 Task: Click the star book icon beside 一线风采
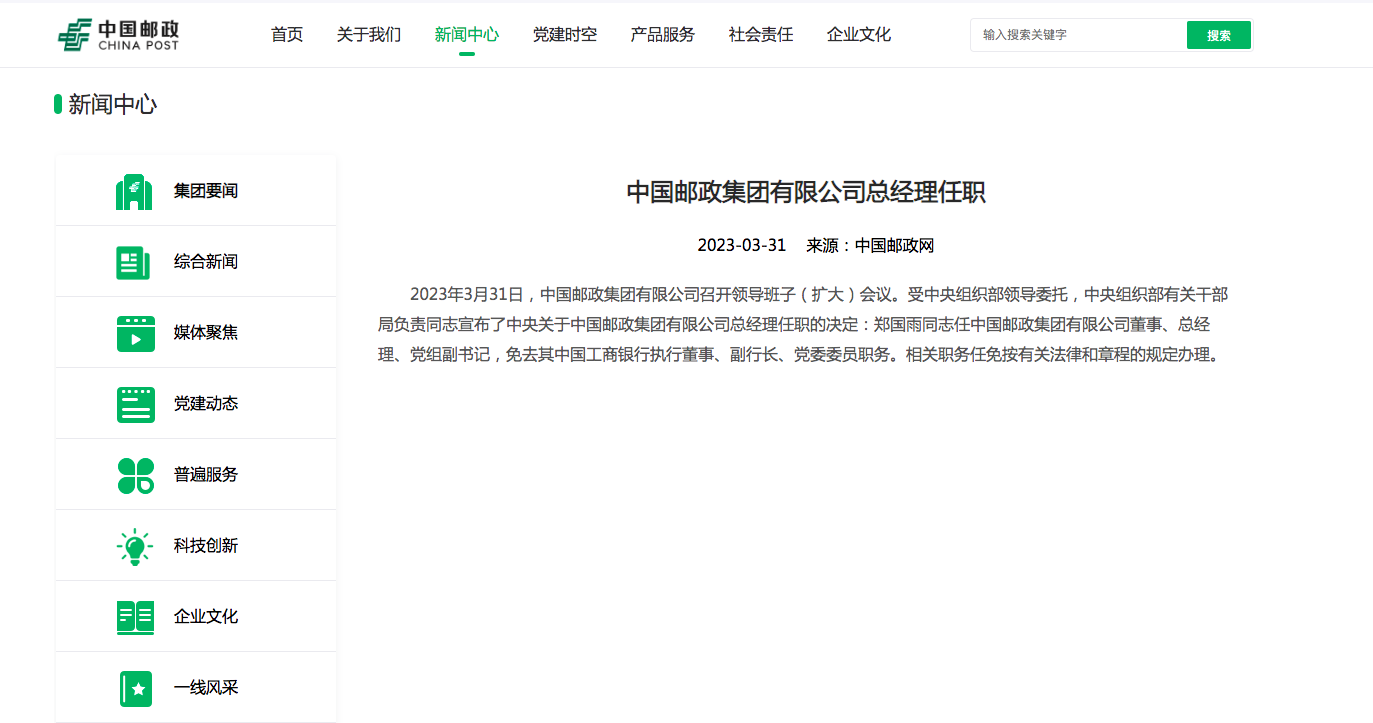coord(135,688)
